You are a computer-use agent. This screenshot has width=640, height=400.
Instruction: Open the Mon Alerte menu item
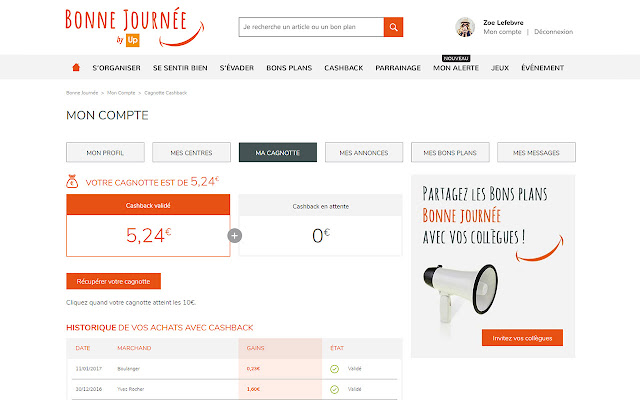click(456, 68)
